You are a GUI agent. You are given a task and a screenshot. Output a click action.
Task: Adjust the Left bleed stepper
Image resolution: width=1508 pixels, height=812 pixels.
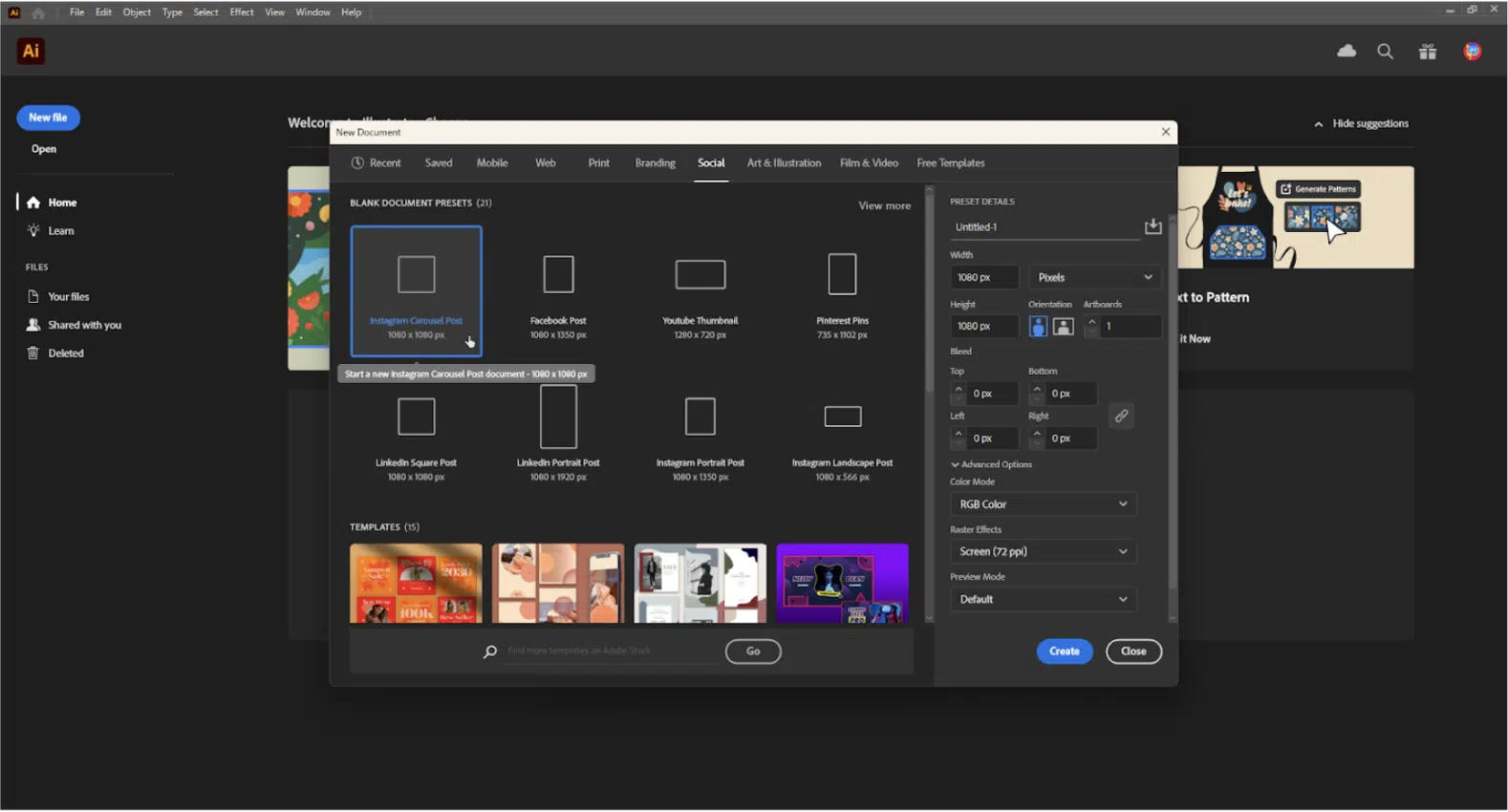pyautogui.click(x=958, y=438)
